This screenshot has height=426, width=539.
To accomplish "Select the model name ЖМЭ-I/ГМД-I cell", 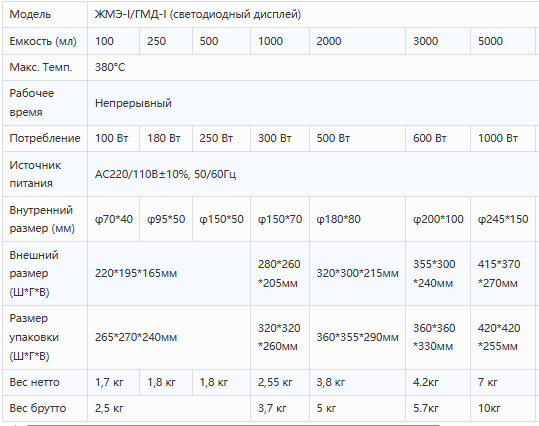I will pos(313,14).
